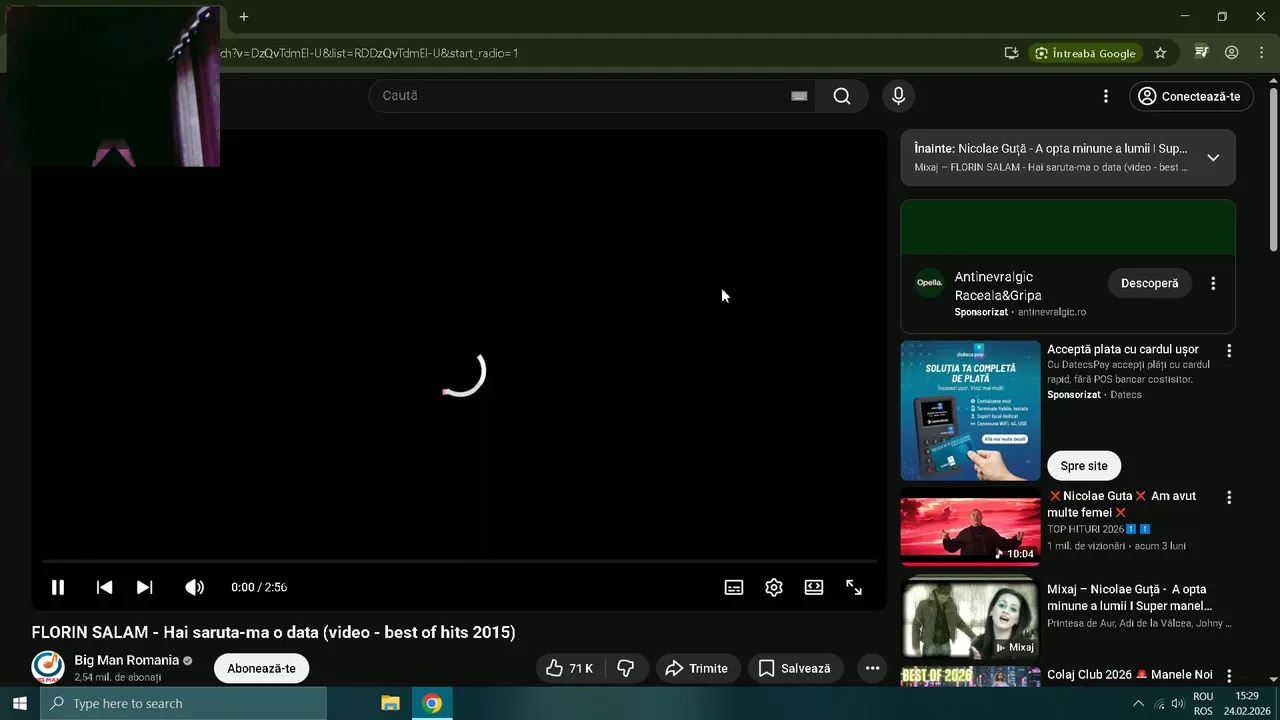Open options for Antinevralgic ad
The height and width of the screenshot is (720, 1280).
pos(1213,283)
